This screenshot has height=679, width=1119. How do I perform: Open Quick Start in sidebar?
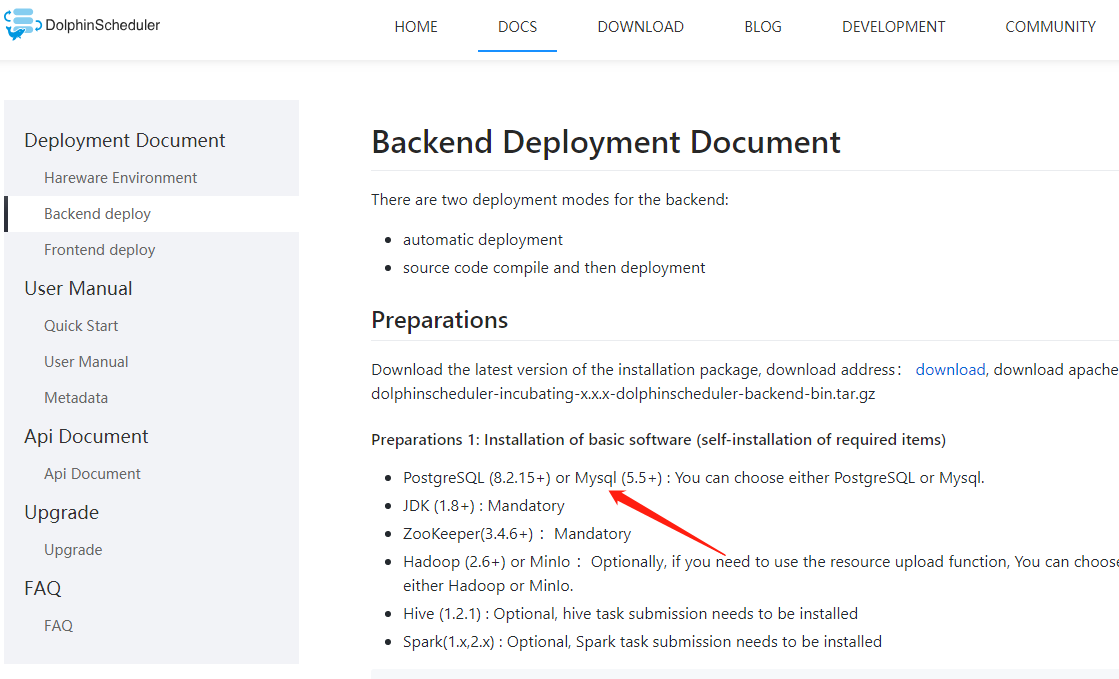(81, 326)
